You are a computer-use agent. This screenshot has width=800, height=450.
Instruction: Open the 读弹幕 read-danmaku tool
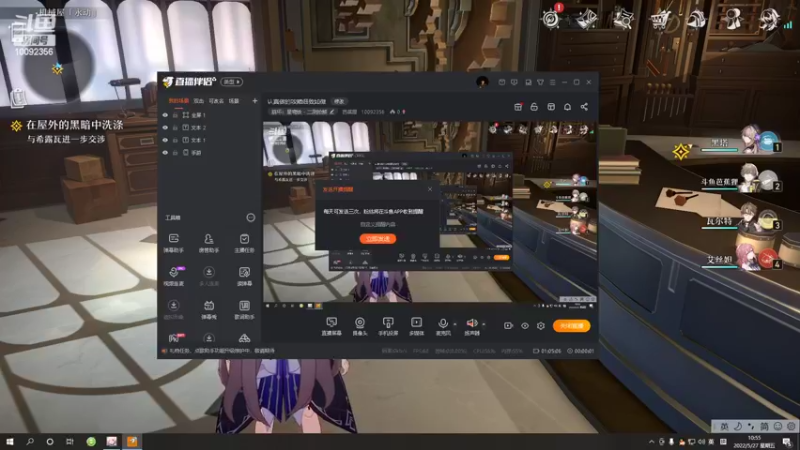click(244, 276)
